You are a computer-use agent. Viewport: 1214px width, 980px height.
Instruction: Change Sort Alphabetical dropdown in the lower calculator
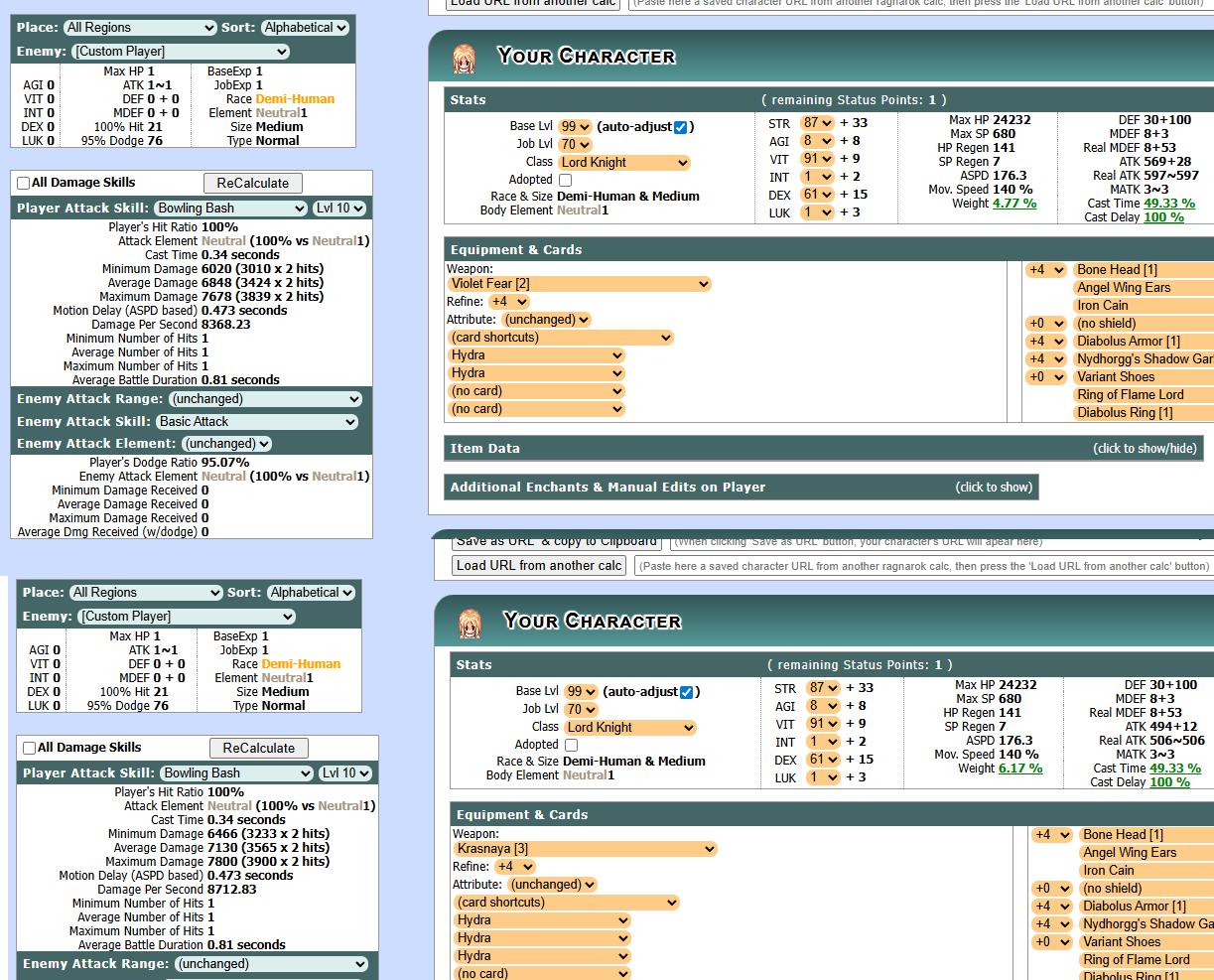click(x=311, y=593)
